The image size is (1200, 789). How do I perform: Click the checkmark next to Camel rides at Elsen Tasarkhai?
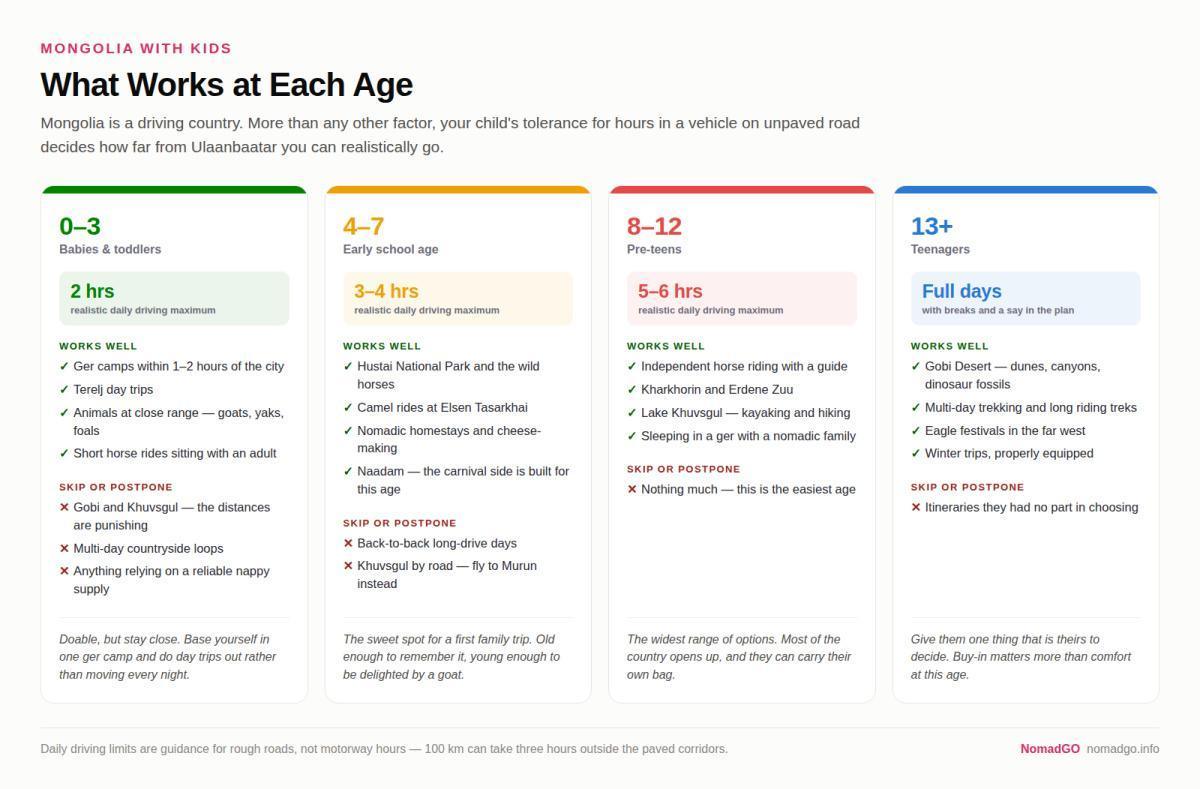click(x=348, y=408)
